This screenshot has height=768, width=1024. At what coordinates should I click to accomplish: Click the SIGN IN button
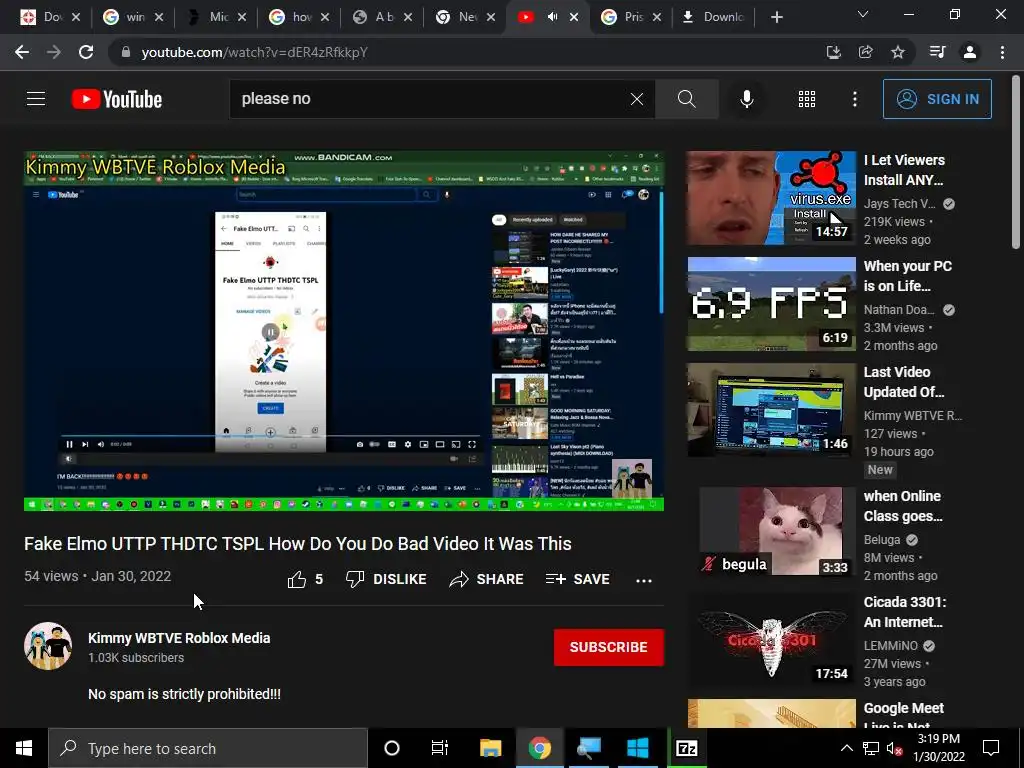(x=937, y=99)
